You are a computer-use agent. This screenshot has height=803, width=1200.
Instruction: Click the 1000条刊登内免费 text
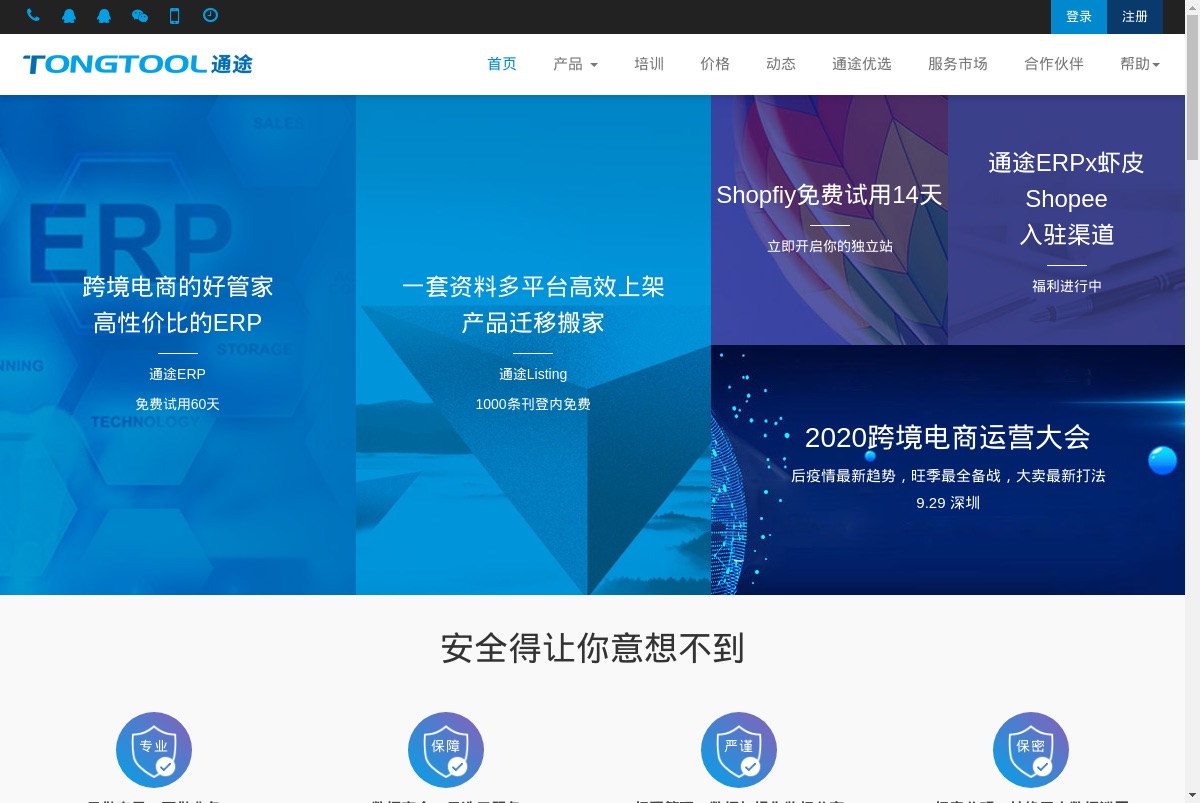pyautogui.click(x=533, y=404)
